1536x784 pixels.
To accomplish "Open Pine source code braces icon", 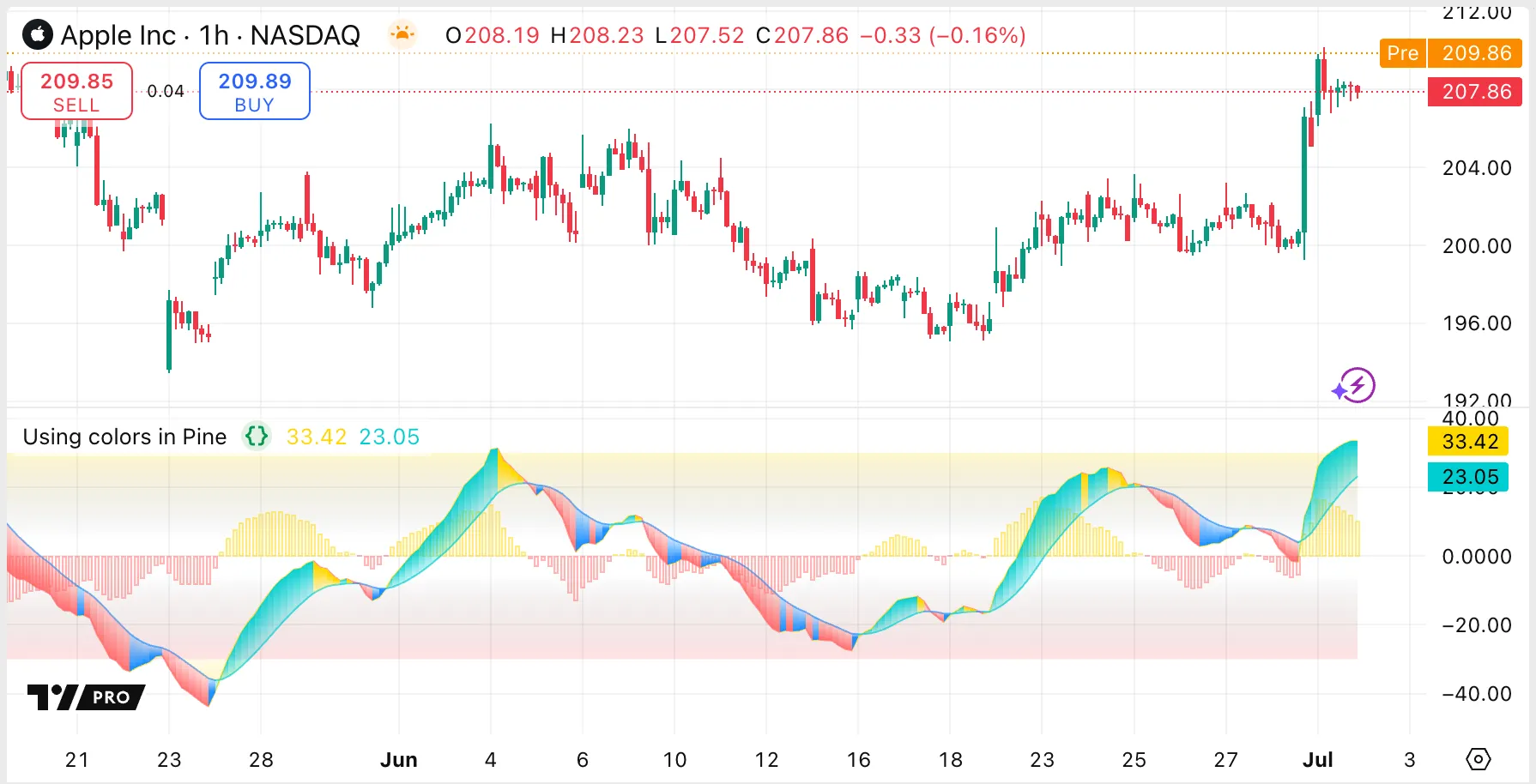I will click(x=257, y=437).
